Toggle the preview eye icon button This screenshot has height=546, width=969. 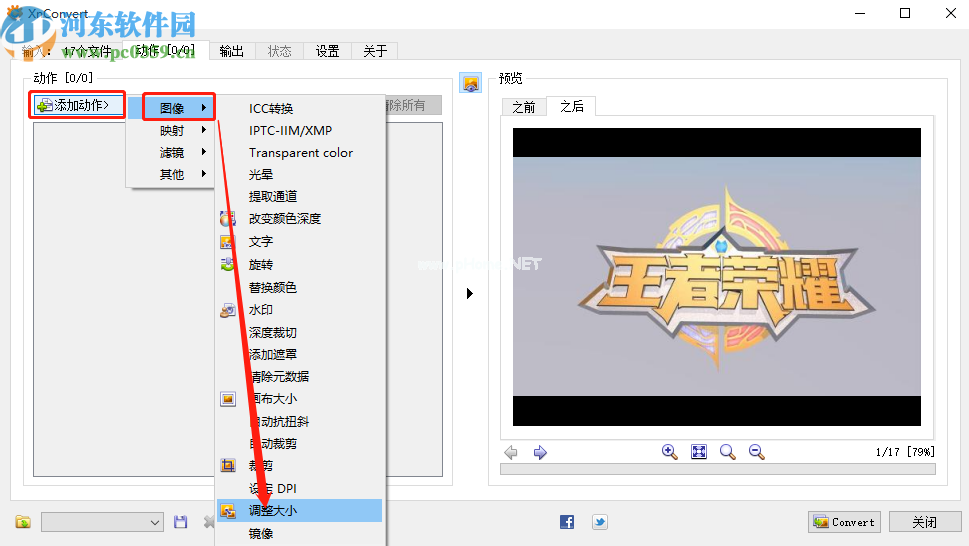coord(470,83)
